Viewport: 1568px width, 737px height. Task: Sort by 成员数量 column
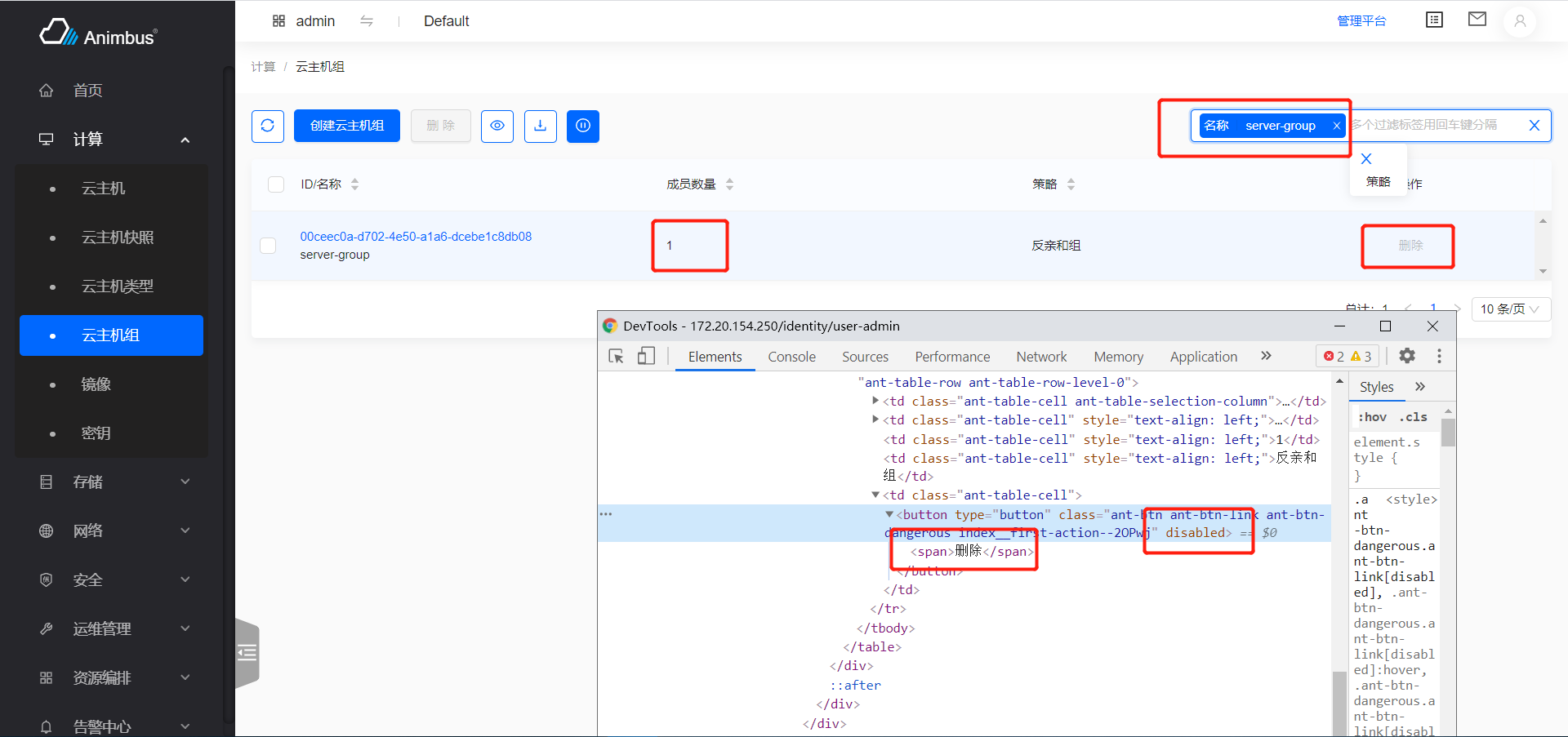click(729, 184)
